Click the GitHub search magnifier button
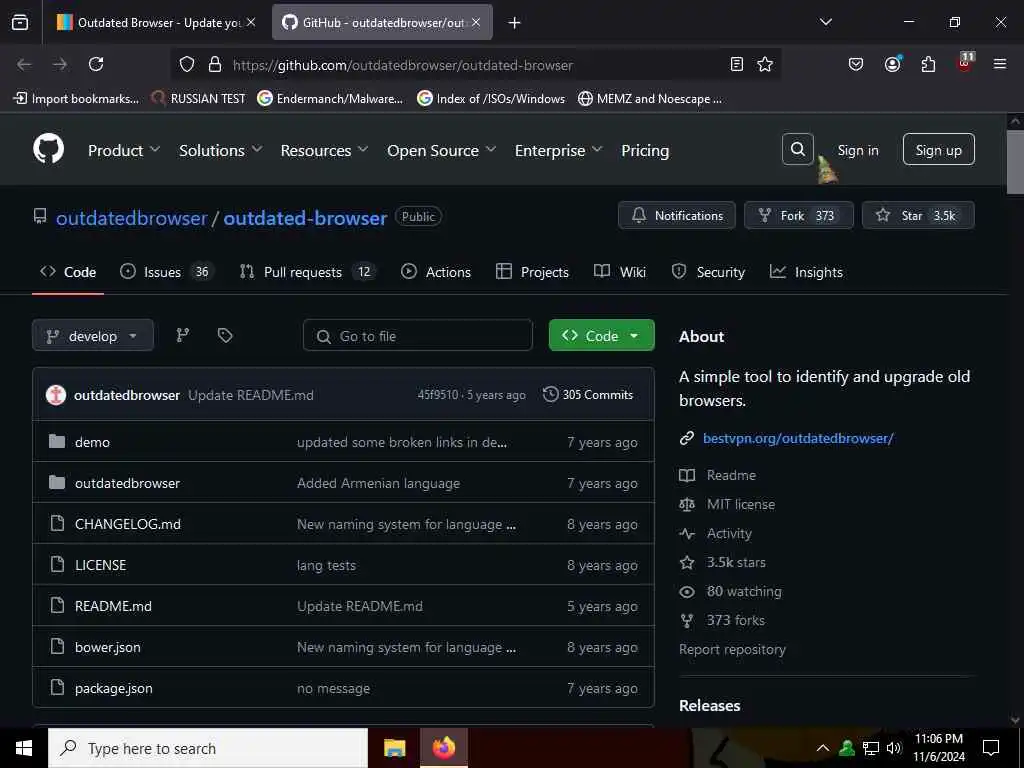 (x=797, y=149)
